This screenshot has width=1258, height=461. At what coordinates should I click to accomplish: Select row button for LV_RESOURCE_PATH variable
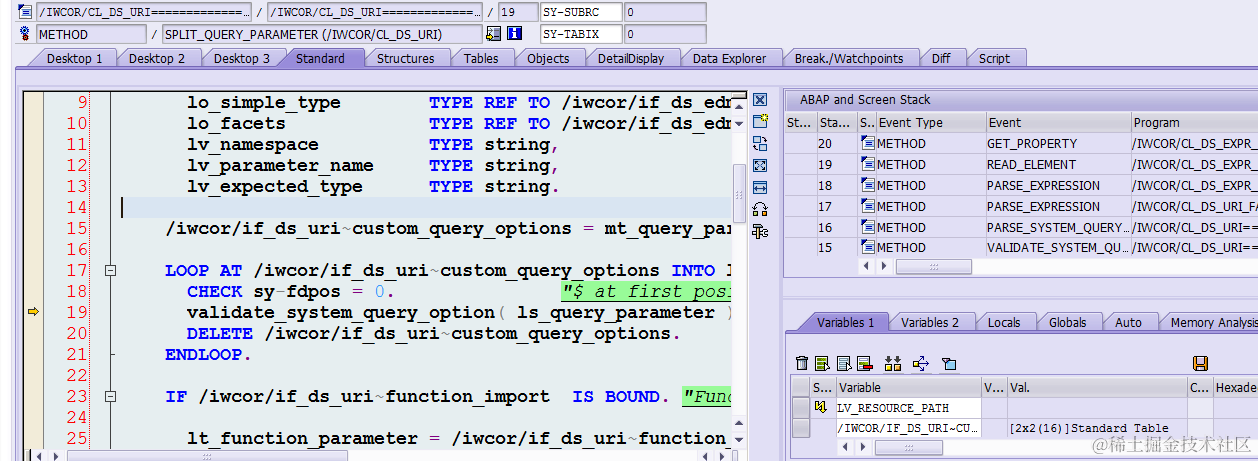coord(801,407)
